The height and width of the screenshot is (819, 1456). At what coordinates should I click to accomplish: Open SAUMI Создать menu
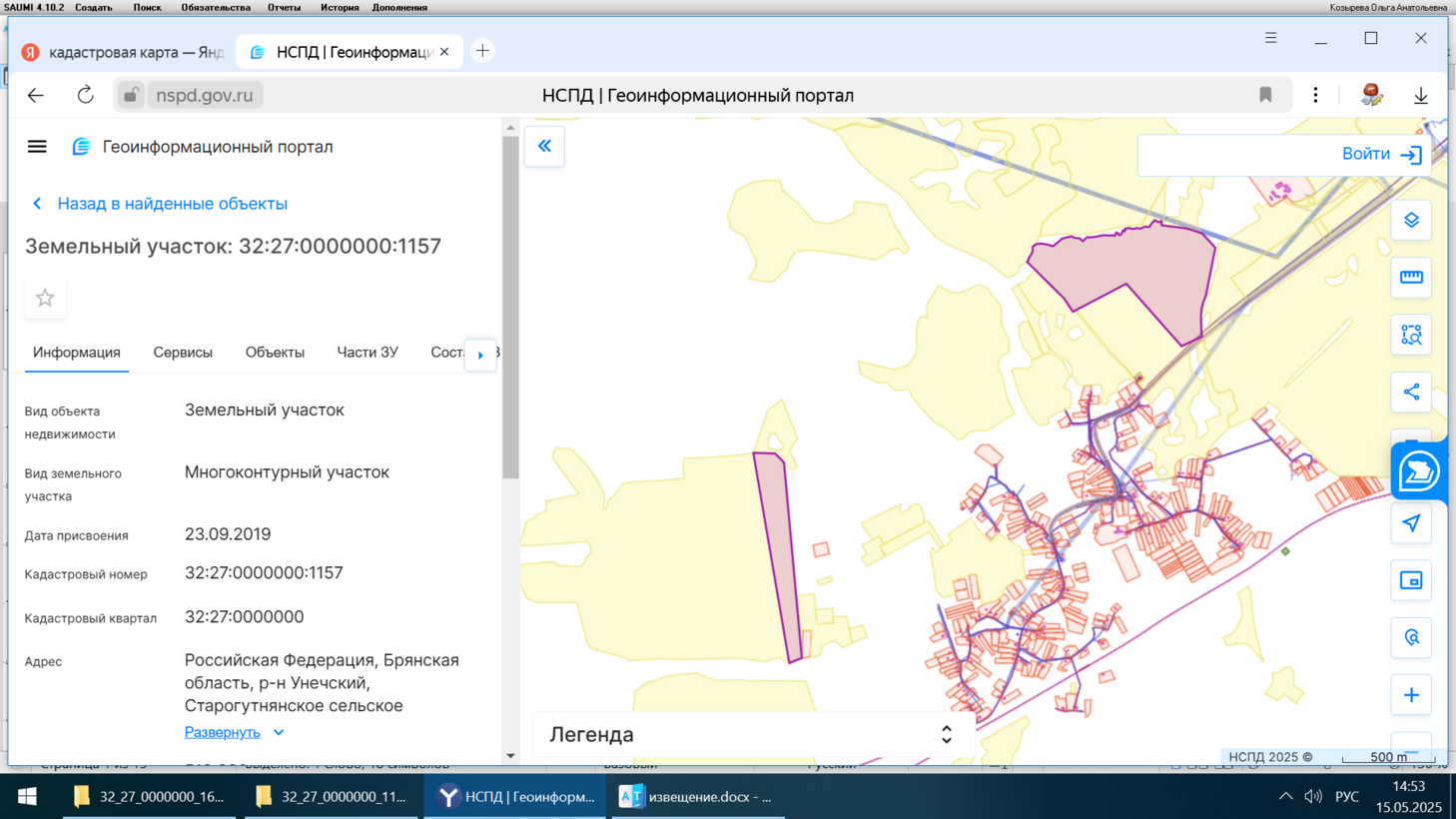[94, 7]
